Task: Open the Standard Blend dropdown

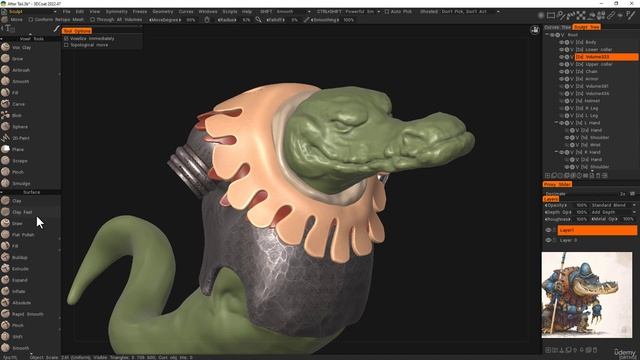Action: tap(613, 205)
